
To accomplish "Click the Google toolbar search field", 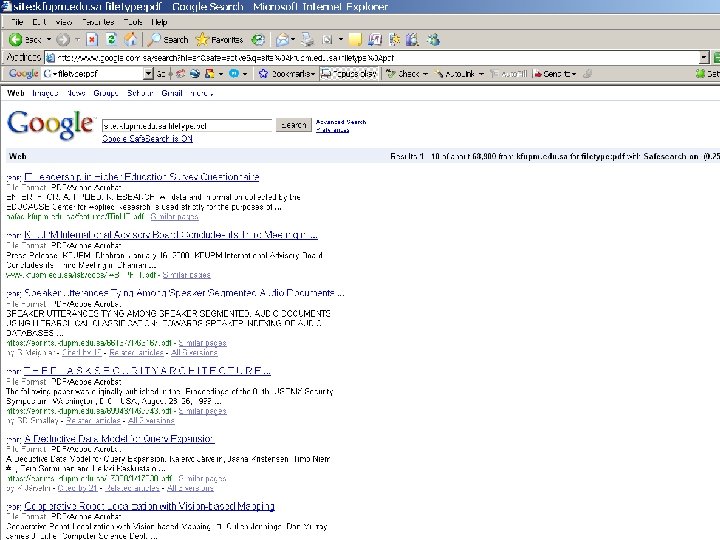I will point(93,73).
